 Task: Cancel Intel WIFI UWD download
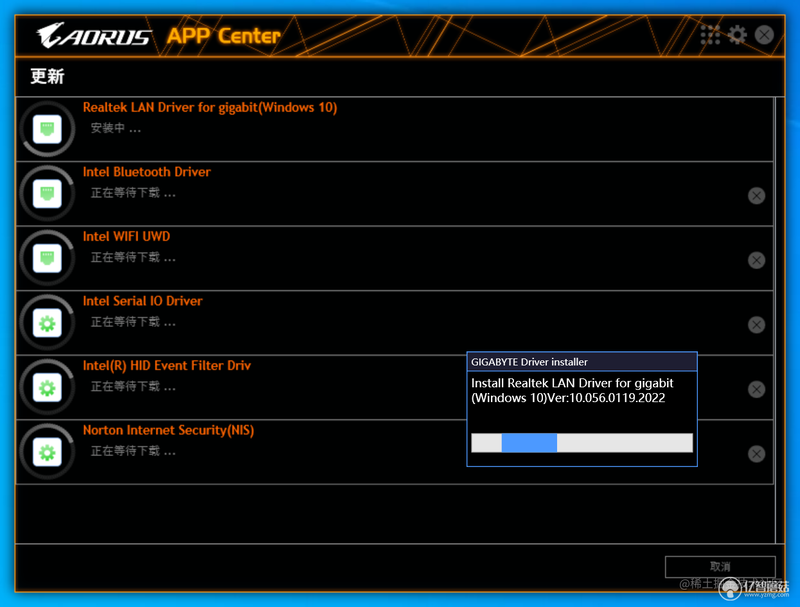click(756, 260)
